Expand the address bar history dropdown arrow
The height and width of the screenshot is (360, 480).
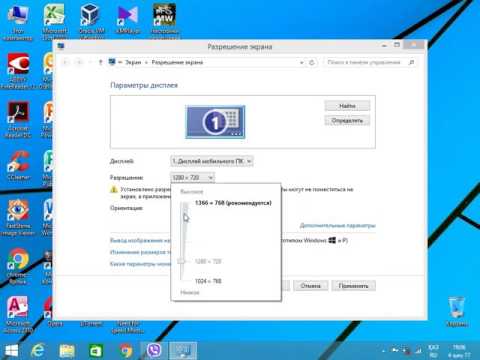pos(301,62)
